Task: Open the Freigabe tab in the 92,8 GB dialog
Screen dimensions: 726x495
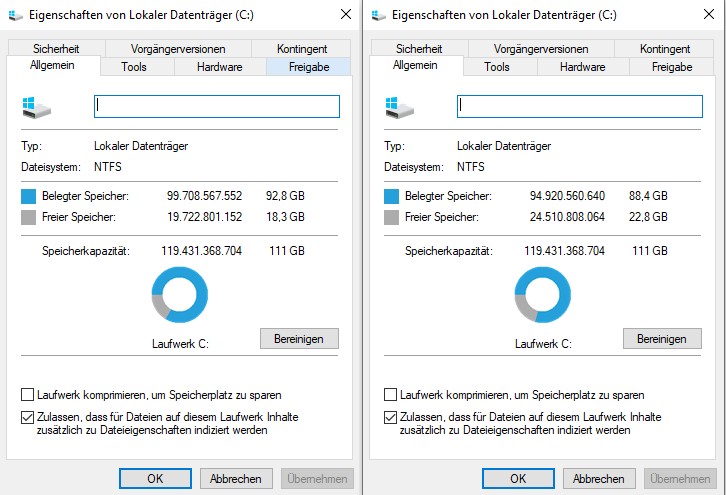Action: tap(309, 67)
